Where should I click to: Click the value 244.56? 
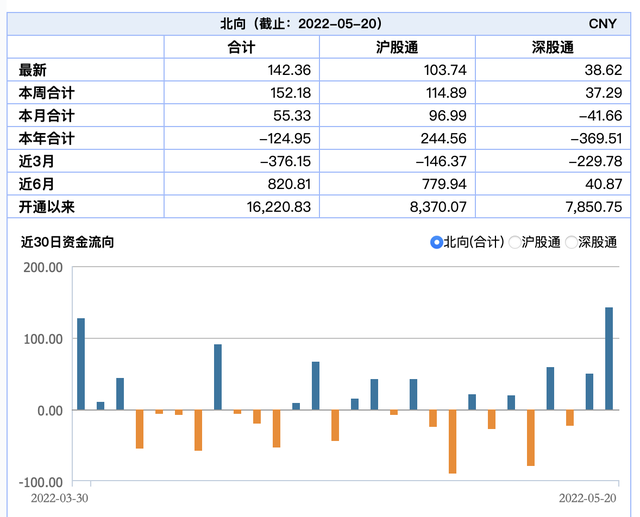(x=444, y=138)
